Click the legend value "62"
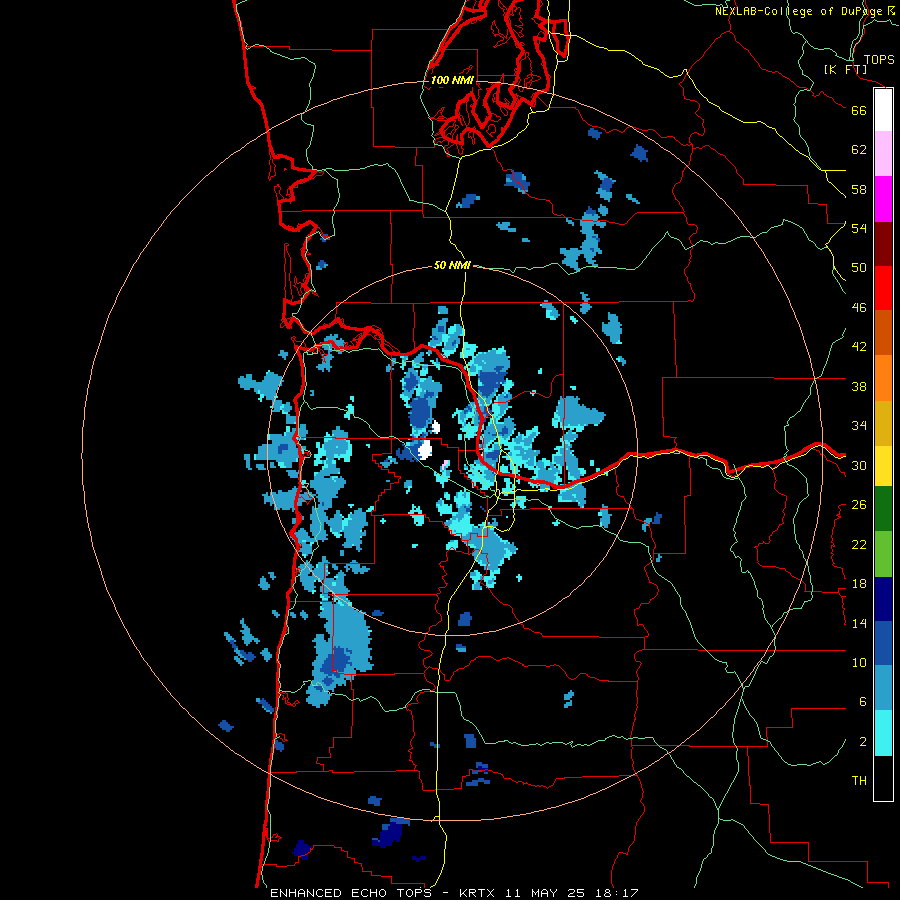The height and width of the screenshot is (900, 900). point(859,150)
